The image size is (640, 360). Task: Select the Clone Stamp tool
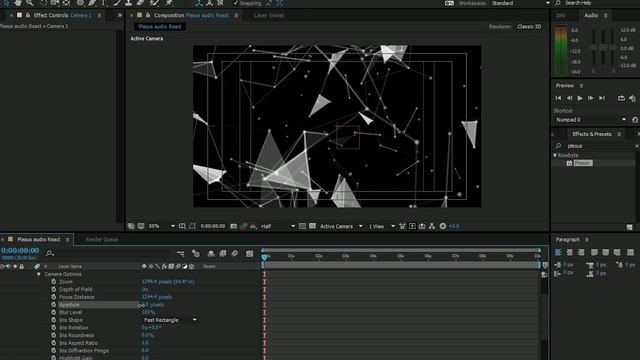pyautogui.click(x=129, y=3)
